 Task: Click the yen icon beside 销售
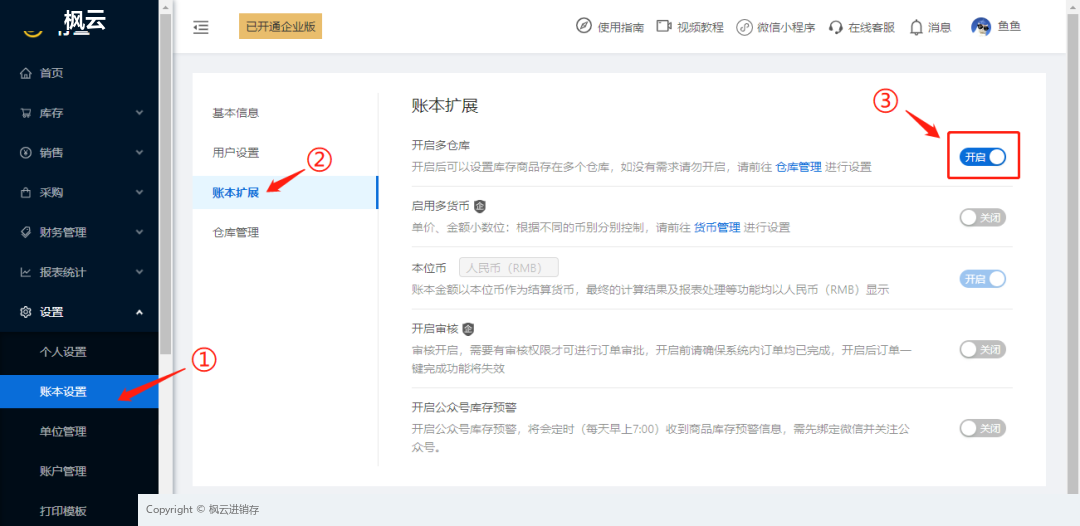pyautogui.click(x=26, y=153)
